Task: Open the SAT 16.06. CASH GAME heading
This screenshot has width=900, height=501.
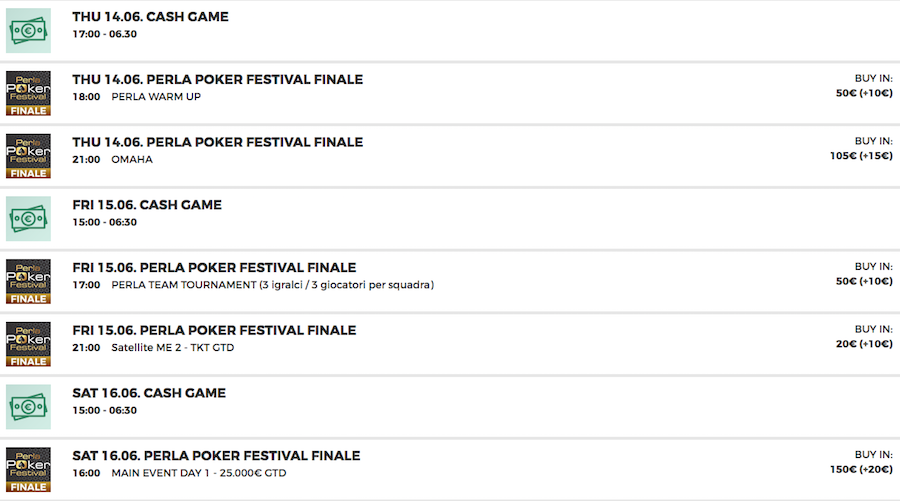Action: pos(149,393)
